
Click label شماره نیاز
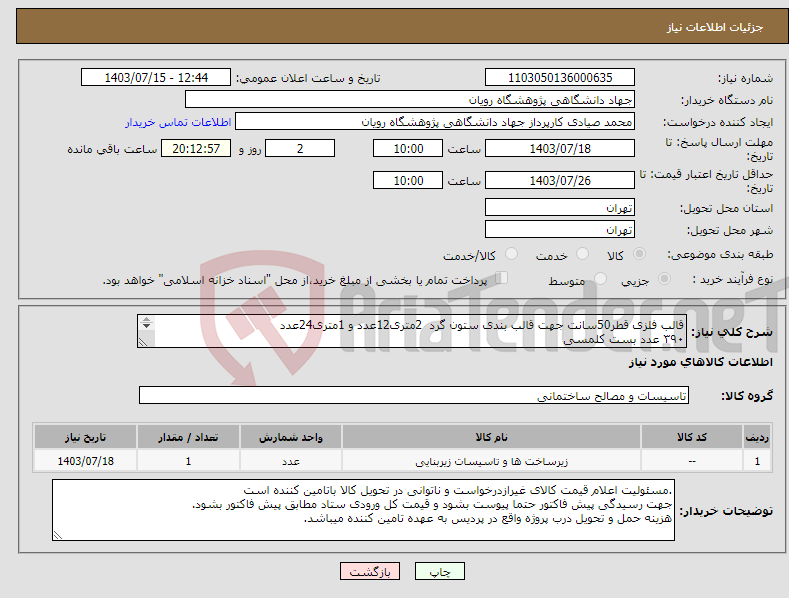pyautogui.click(x=745, y=78)
